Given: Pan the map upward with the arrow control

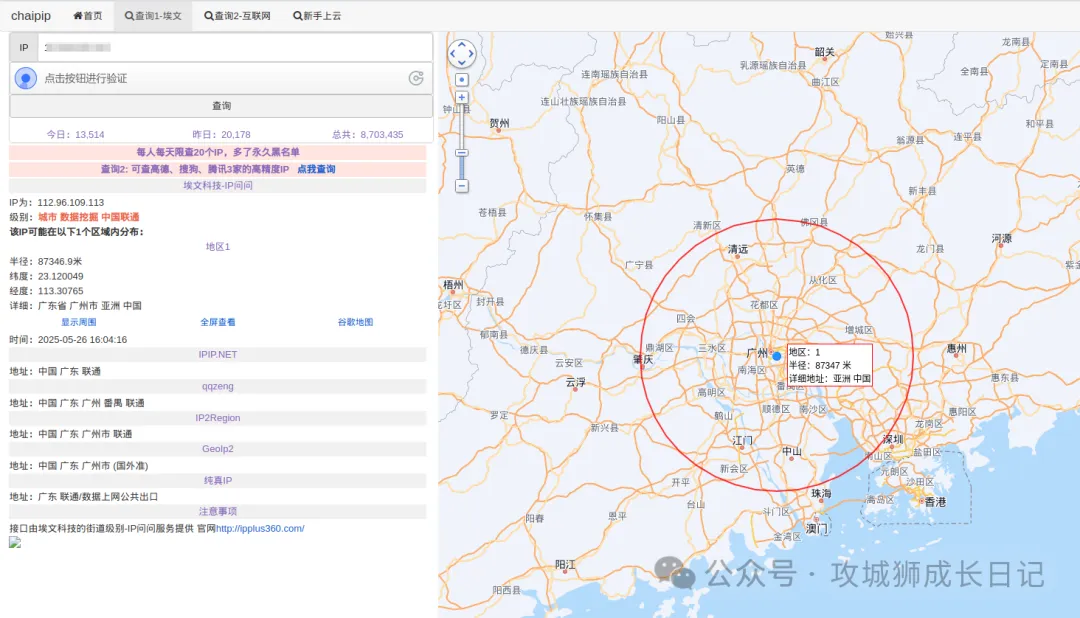Looking at the screenshot, I should [462, 45].
